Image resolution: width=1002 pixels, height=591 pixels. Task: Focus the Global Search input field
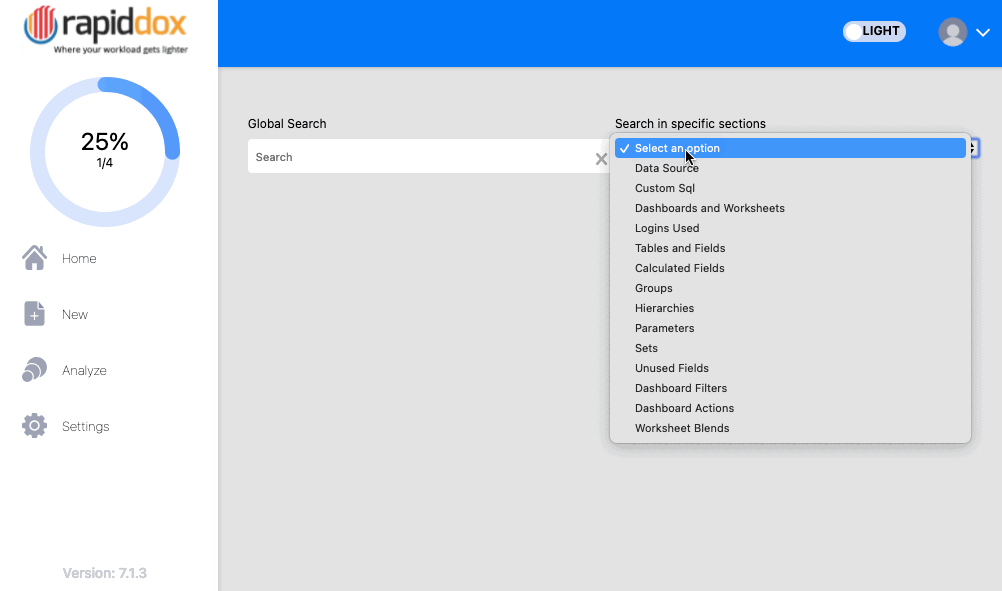[x=420, y=157]
